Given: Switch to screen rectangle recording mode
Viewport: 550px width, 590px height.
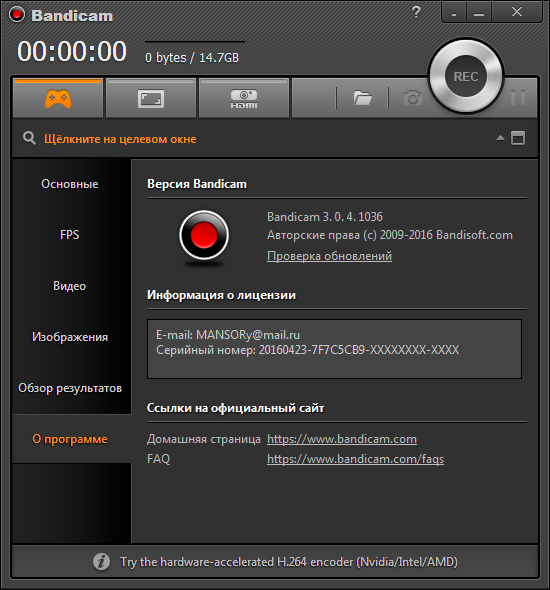Looking at the screenshot, I should point(151,99).
